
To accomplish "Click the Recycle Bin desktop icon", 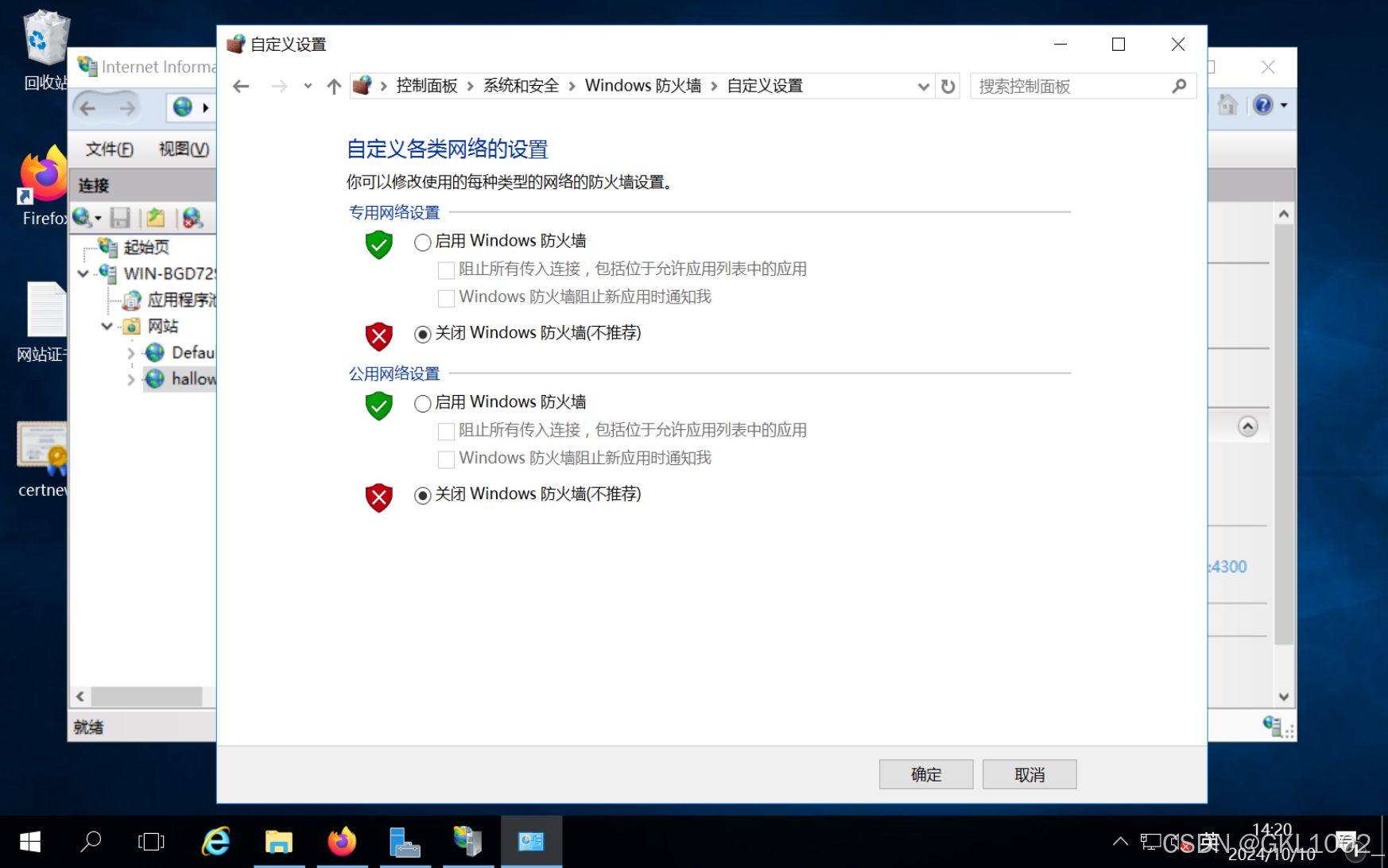I will tap(45, 49).
